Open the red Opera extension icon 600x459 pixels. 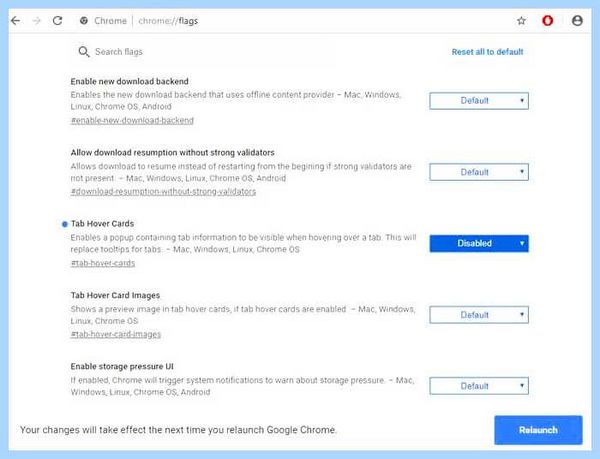point(548,21)
